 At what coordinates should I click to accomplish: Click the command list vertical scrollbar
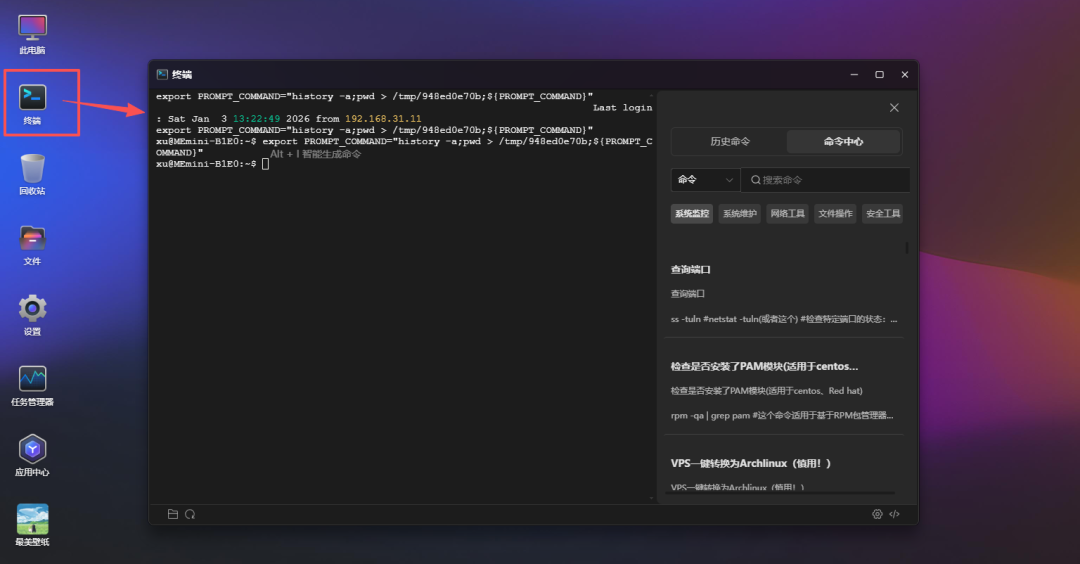tap(907, 248)
